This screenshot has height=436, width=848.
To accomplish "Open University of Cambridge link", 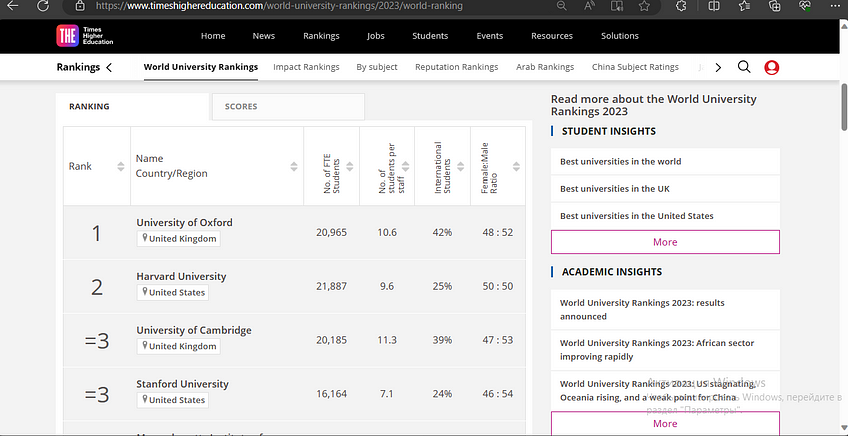I will point(194,330).
